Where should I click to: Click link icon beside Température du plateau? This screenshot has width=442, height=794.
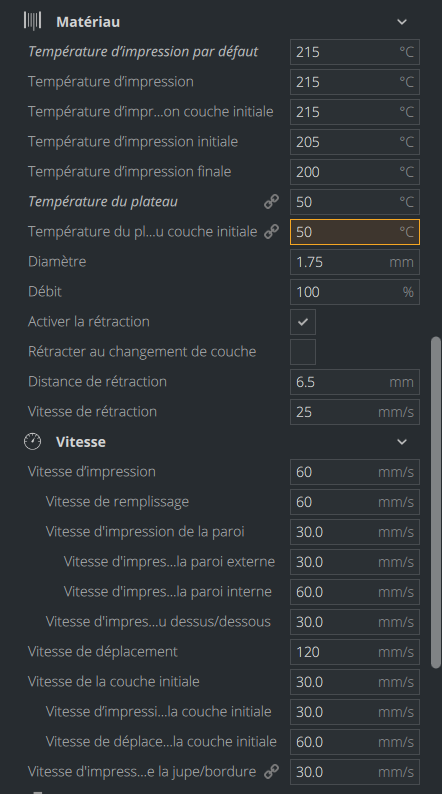point(271,202)
